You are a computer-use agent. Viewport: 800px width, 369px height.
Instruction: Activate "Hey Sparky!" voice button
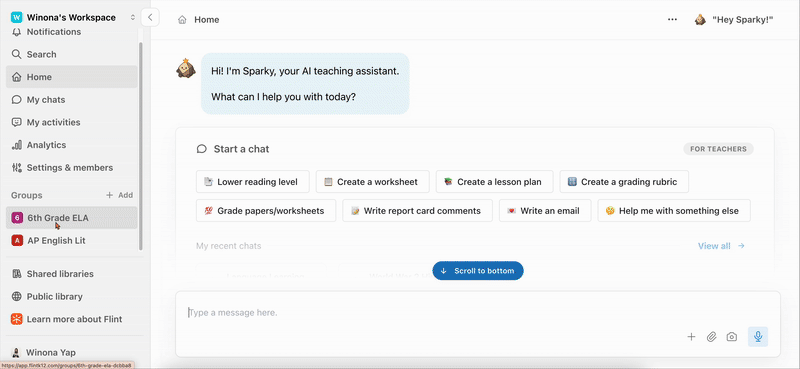click(734, 20)
